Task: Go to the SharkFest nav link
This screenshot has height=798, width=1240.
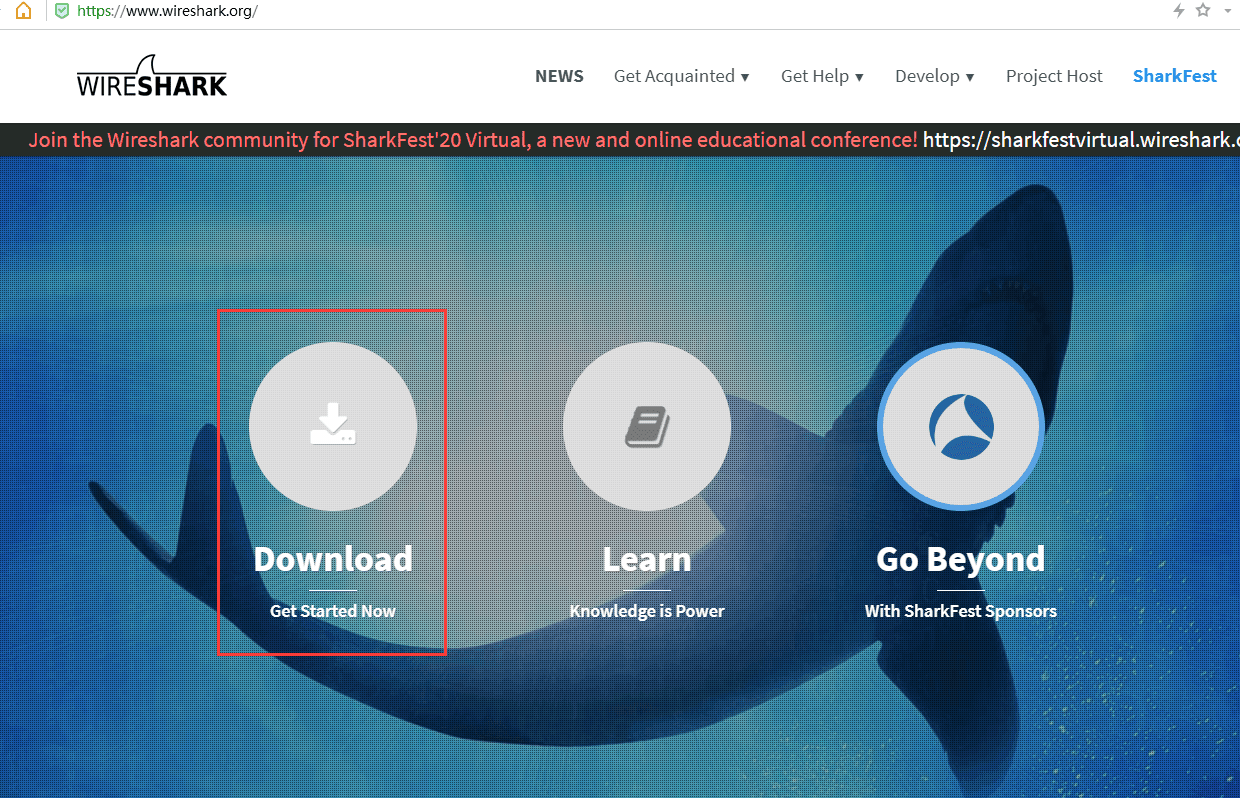Action: click(1175, 76)
